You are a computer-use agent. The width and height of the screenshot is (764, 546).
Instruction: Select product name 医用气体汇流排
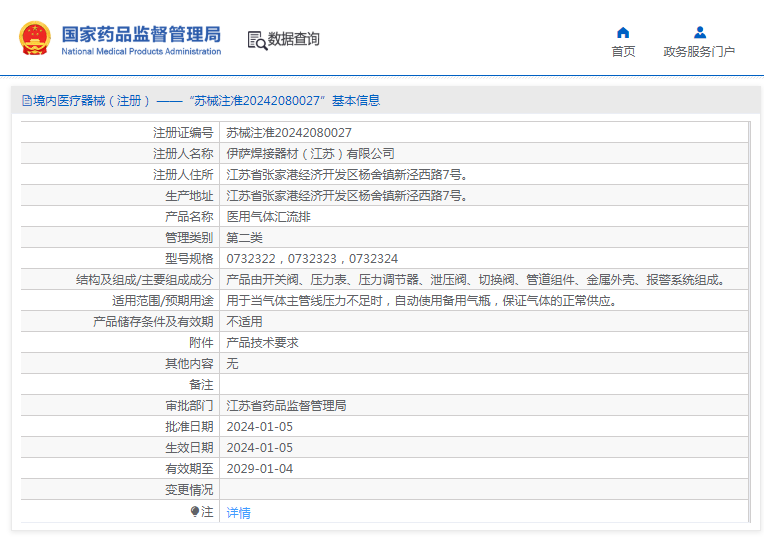pyautogui.click(x=268, y=217)
